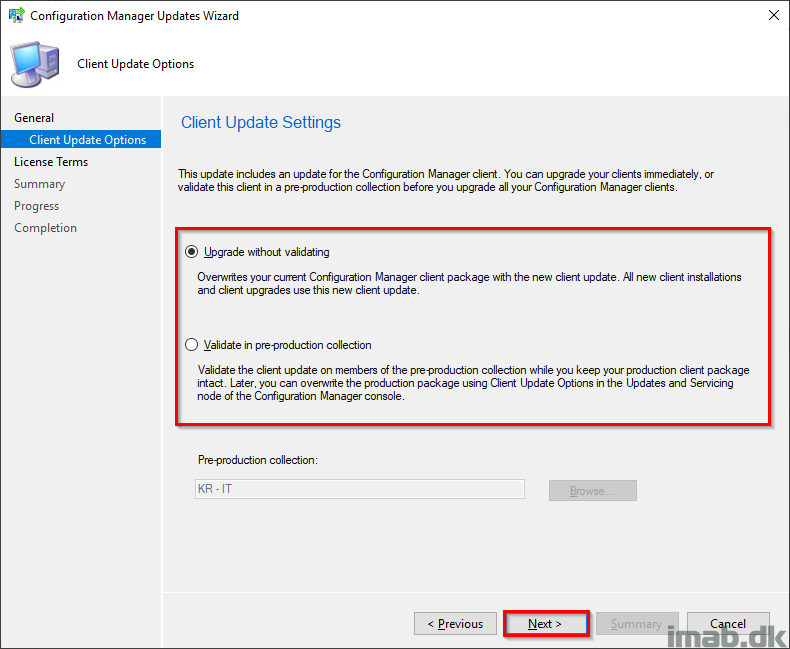Click the computer icon beside Client Update Options

tap(35, 65)
